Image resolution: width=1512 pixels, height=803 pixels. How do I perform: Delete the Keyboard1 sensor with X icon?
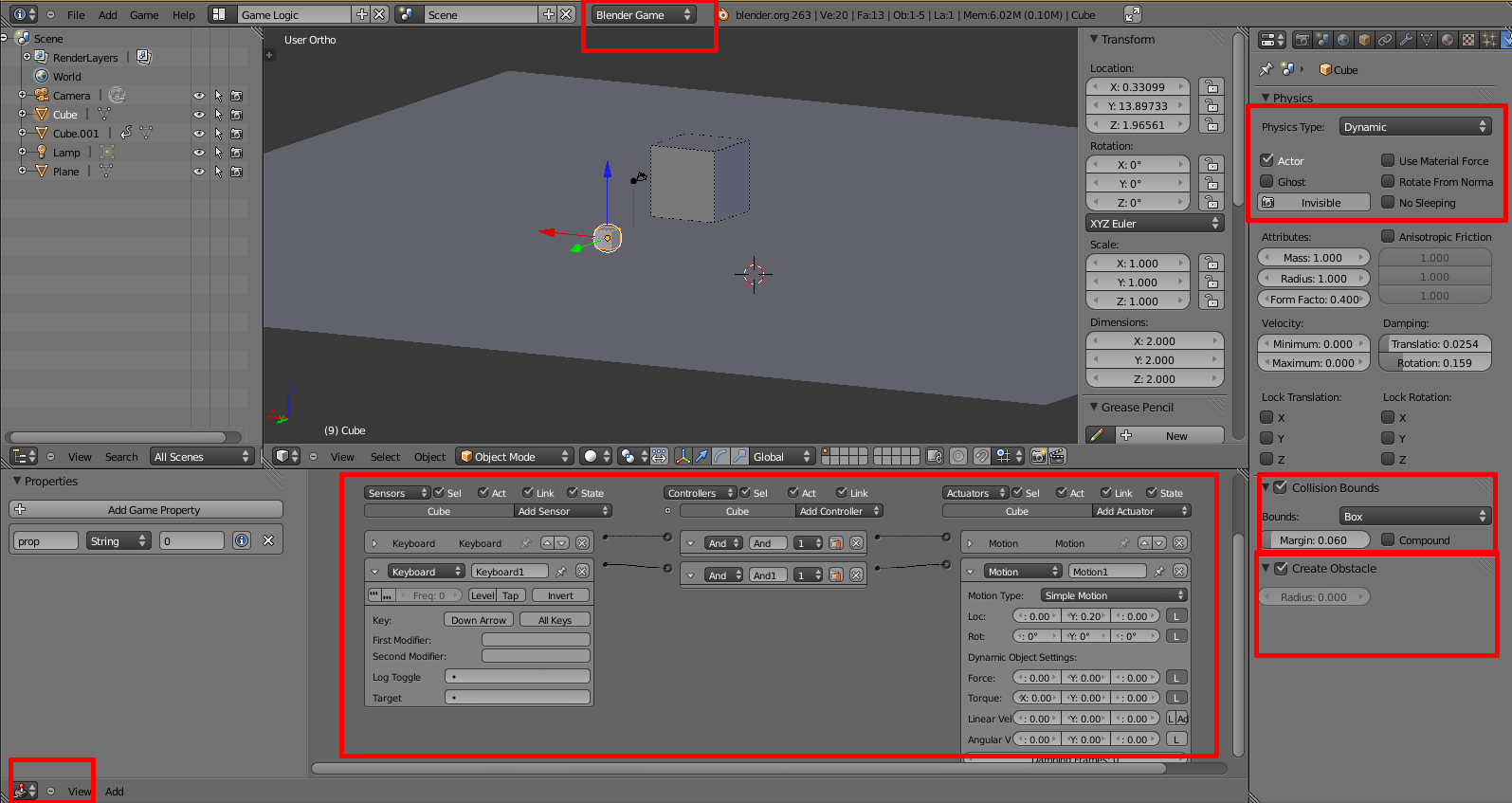click(x=582, y=571)
